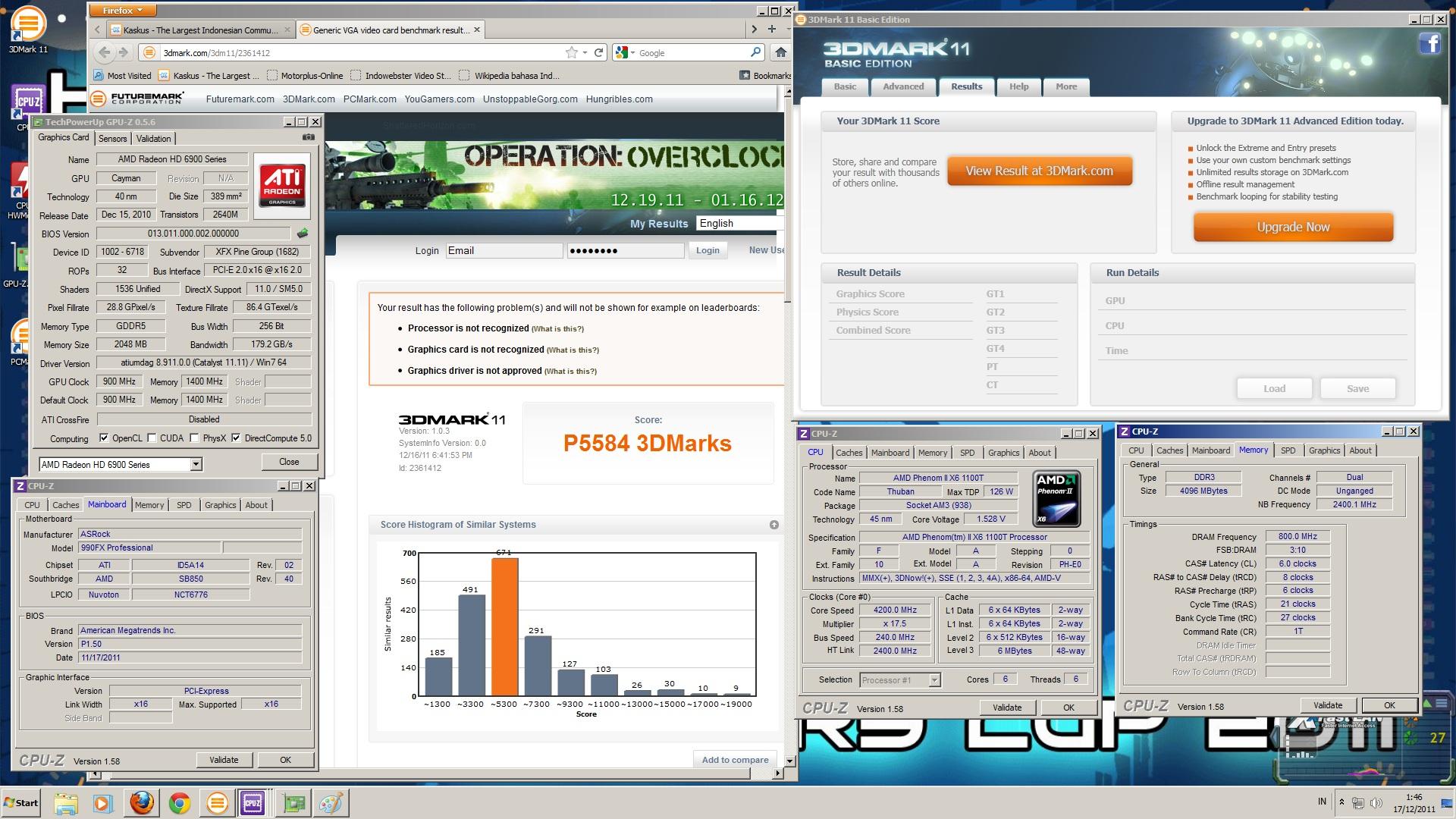
Task: Open Paint from the taskbar
Action: tap(331, 803)
